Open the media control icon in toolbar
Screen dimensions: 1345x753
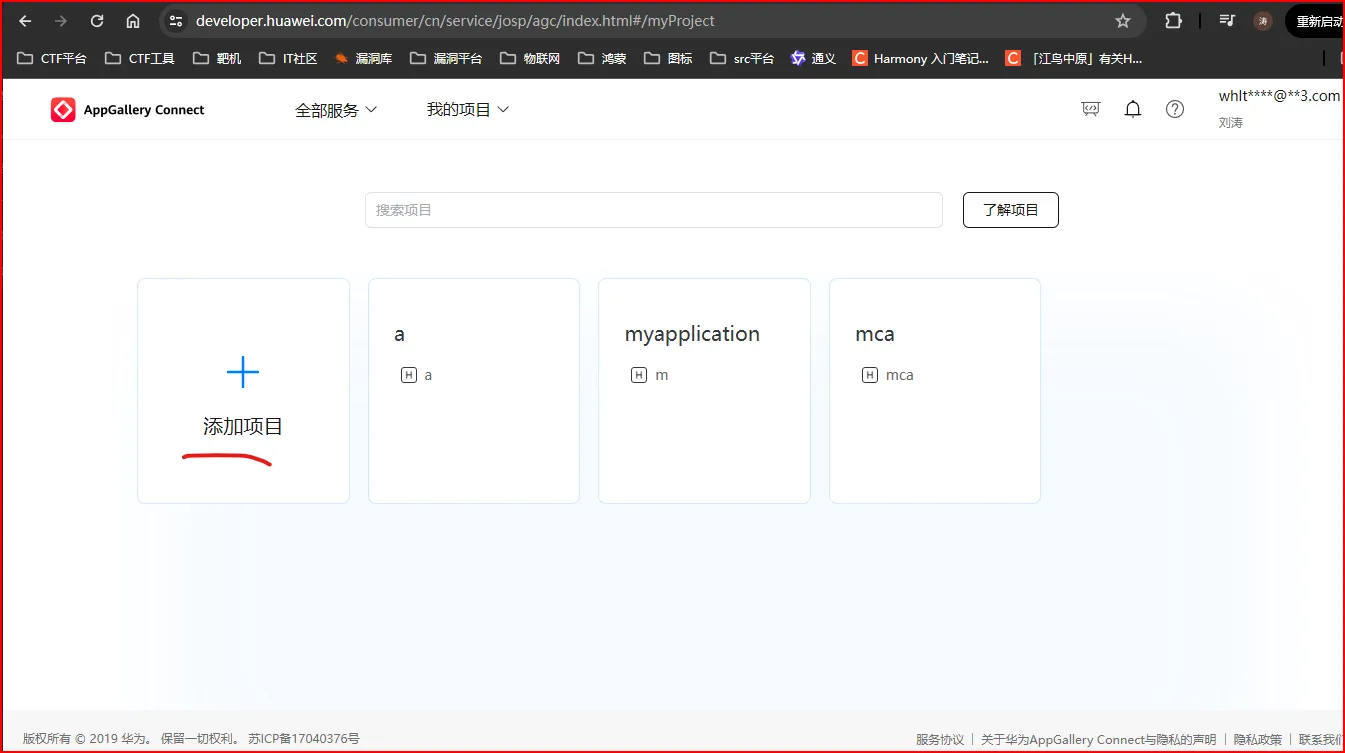[x=1227, y=21]
